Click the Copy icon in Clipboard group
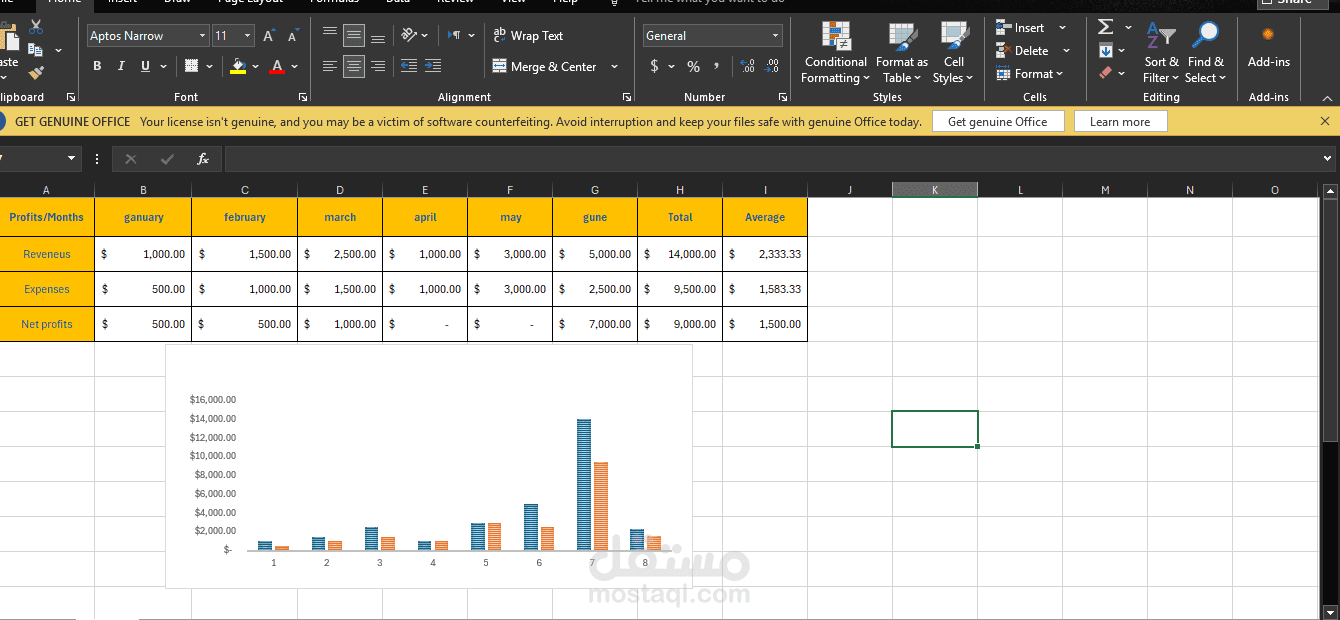Image resolution: width=1340 pixels, height=620 pixels. 36,50
